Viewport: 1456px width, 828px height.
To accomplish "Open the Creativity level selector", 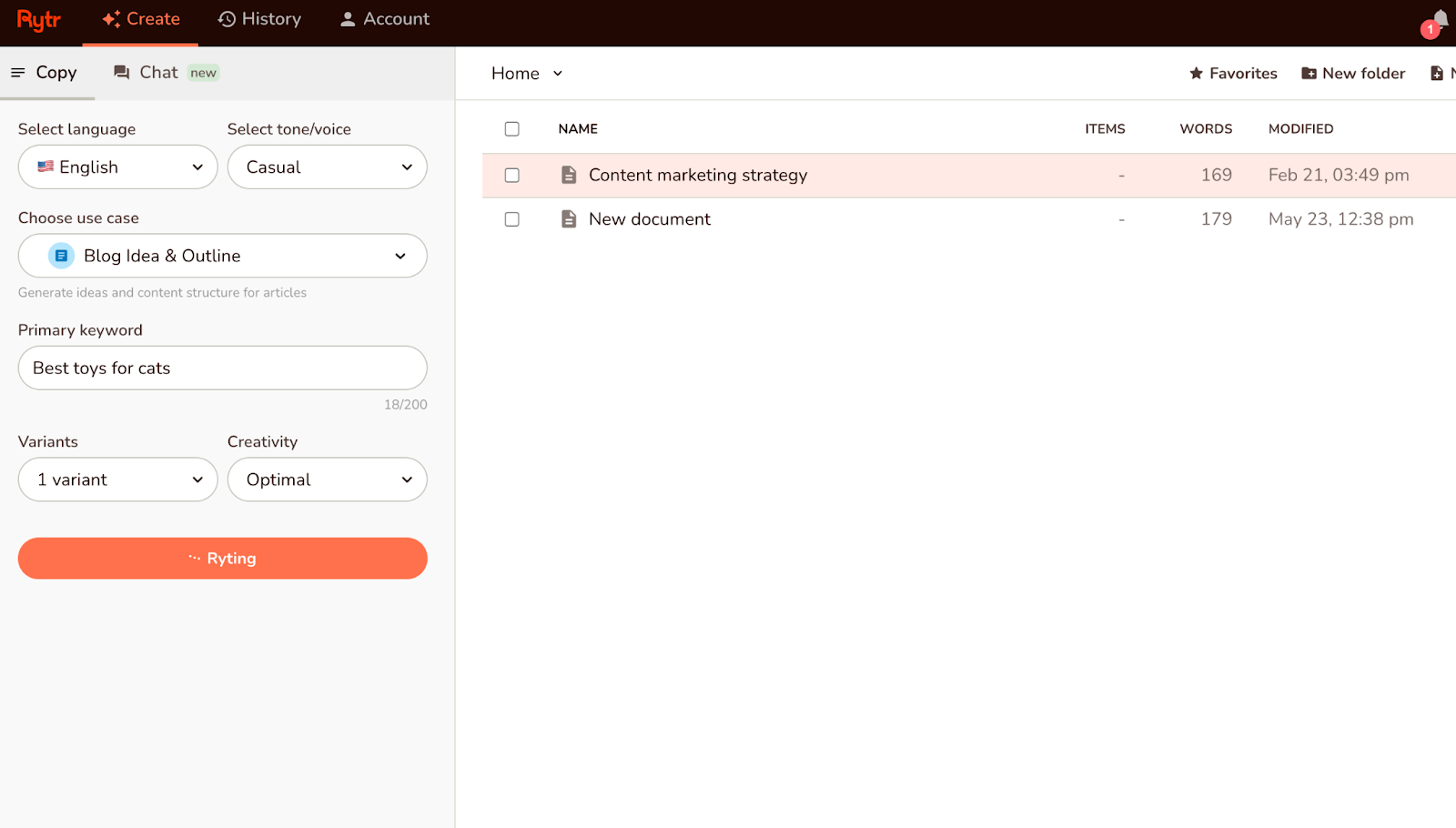I will click(327, 480).
